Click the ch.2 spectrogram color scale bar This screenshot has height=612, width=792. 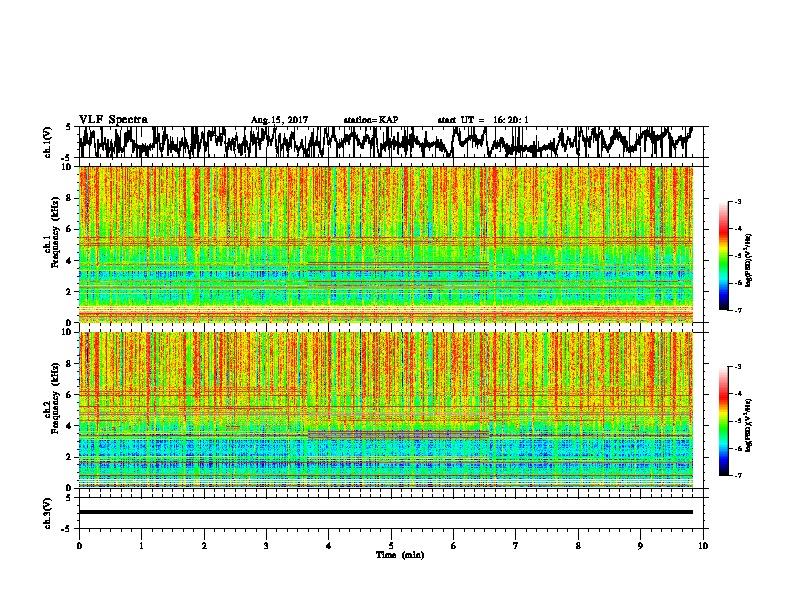tap(723, 421)
